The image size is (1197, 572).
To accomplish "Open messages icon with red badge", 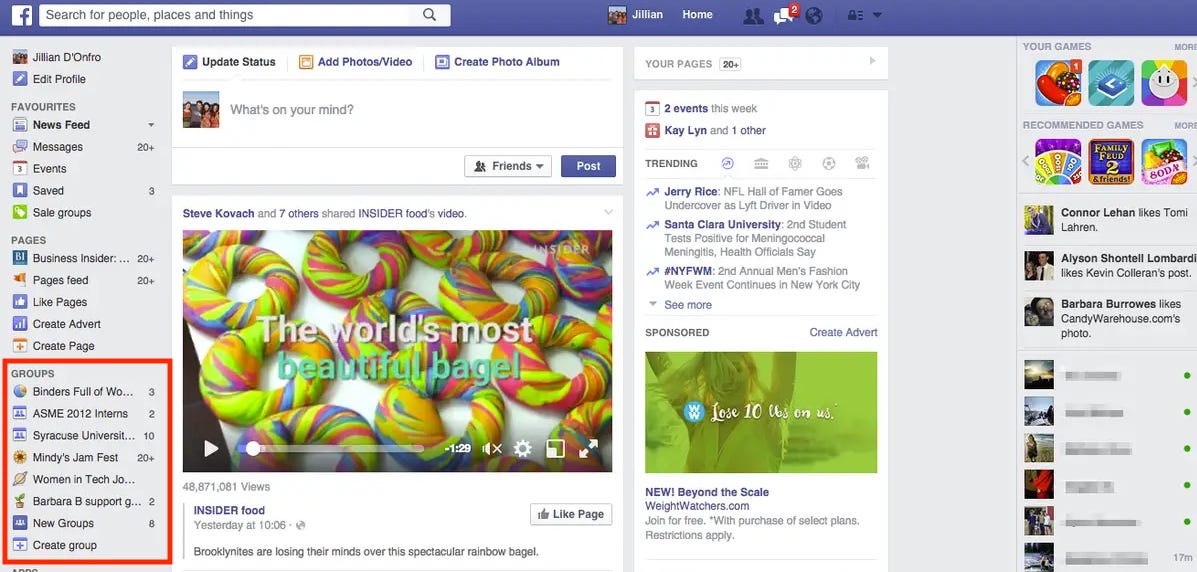I will (x=785, y=15).
